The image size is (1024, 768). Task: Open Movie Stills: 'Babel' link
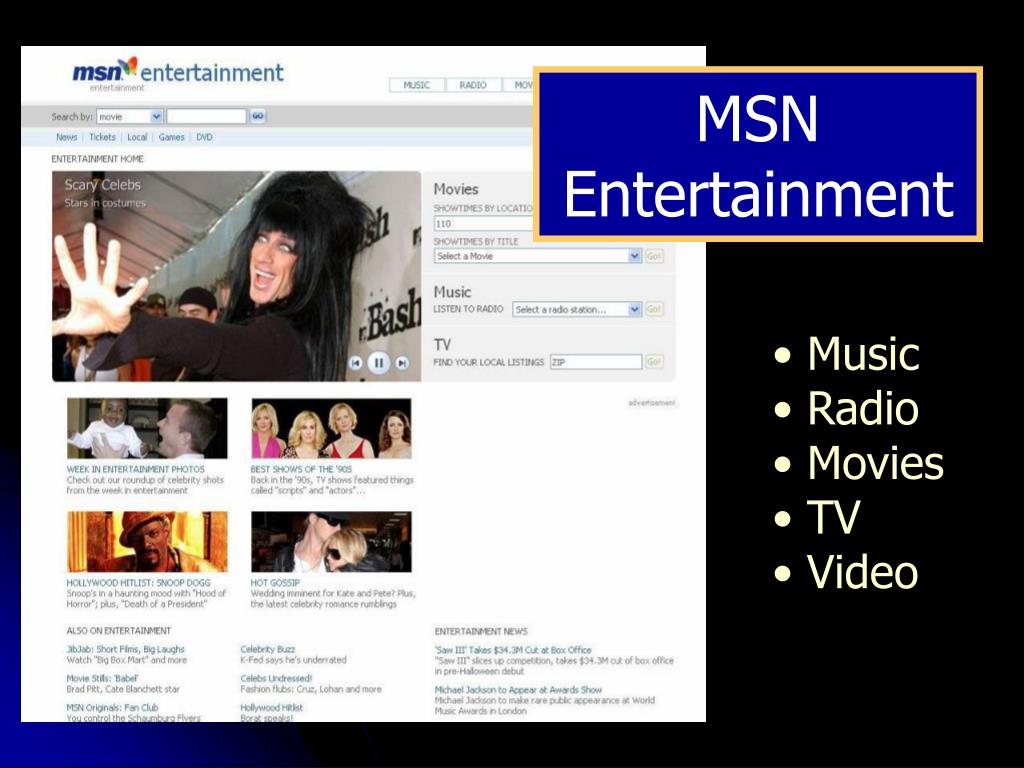(x=102, y=678)
